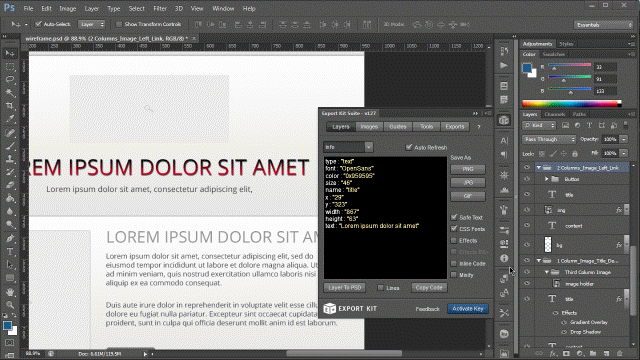
Task: Open the Actions play dock icon
Action: click(x=504, y=65)
